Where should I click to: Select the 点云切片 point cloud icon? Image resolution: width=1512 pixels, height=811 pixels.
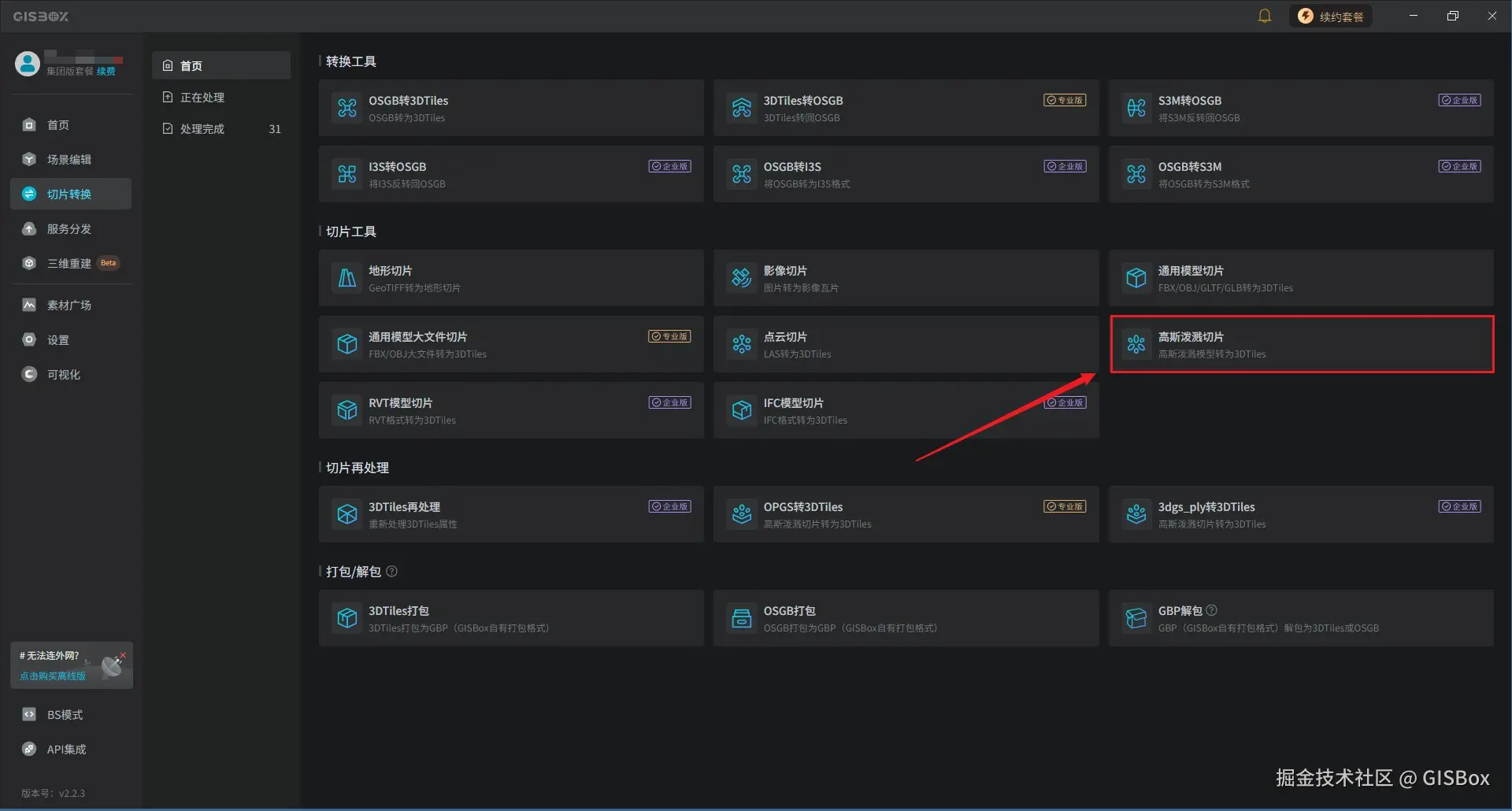pos(742,344)
